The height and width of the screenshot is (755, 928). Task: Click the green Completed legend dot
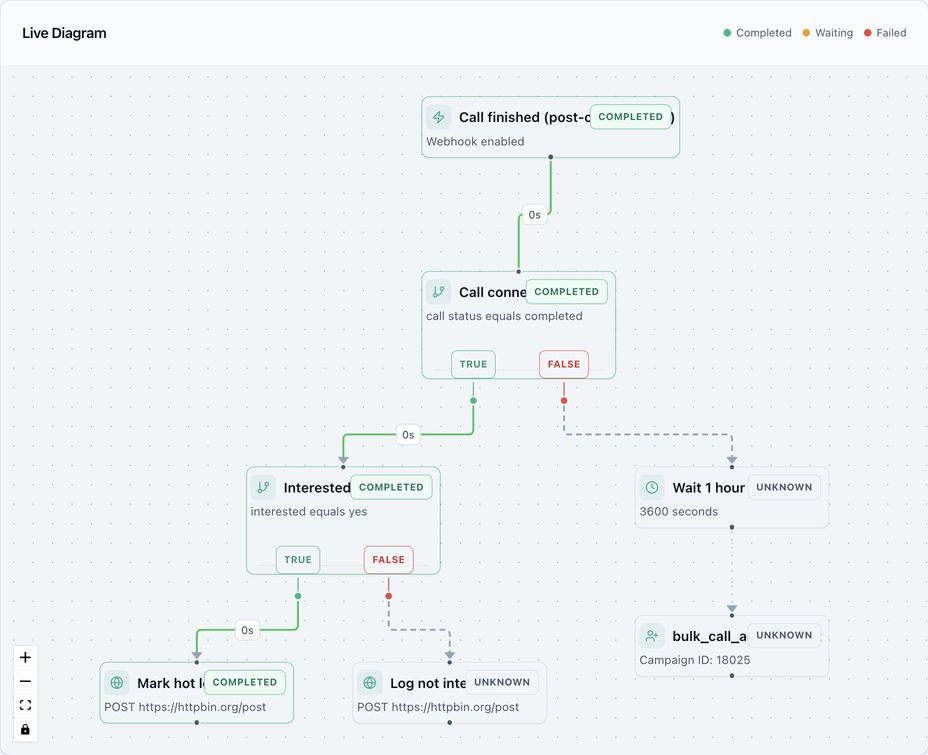(727, 33)
